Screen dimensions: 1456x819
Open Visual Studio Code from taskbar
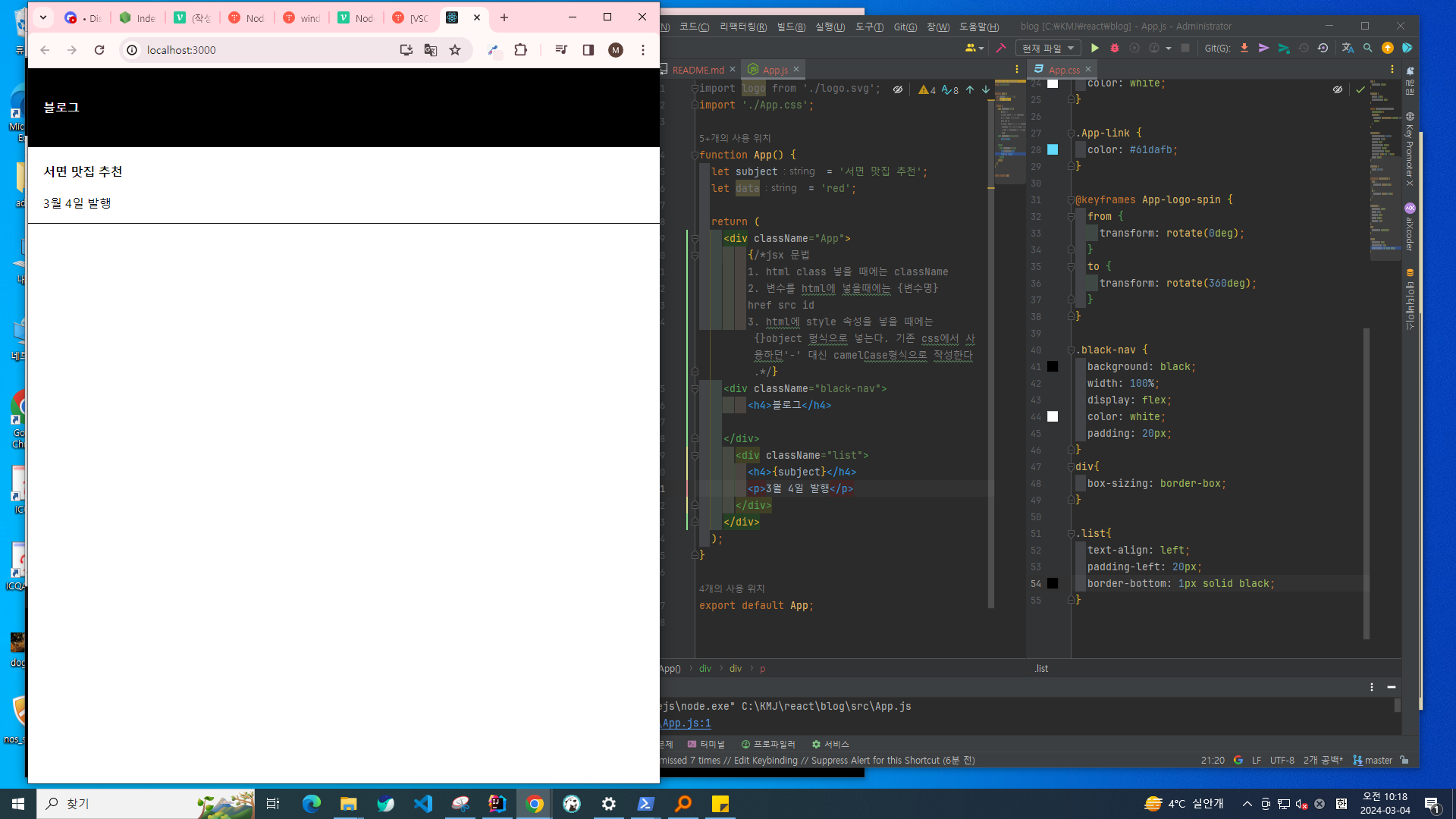(423, 804)
